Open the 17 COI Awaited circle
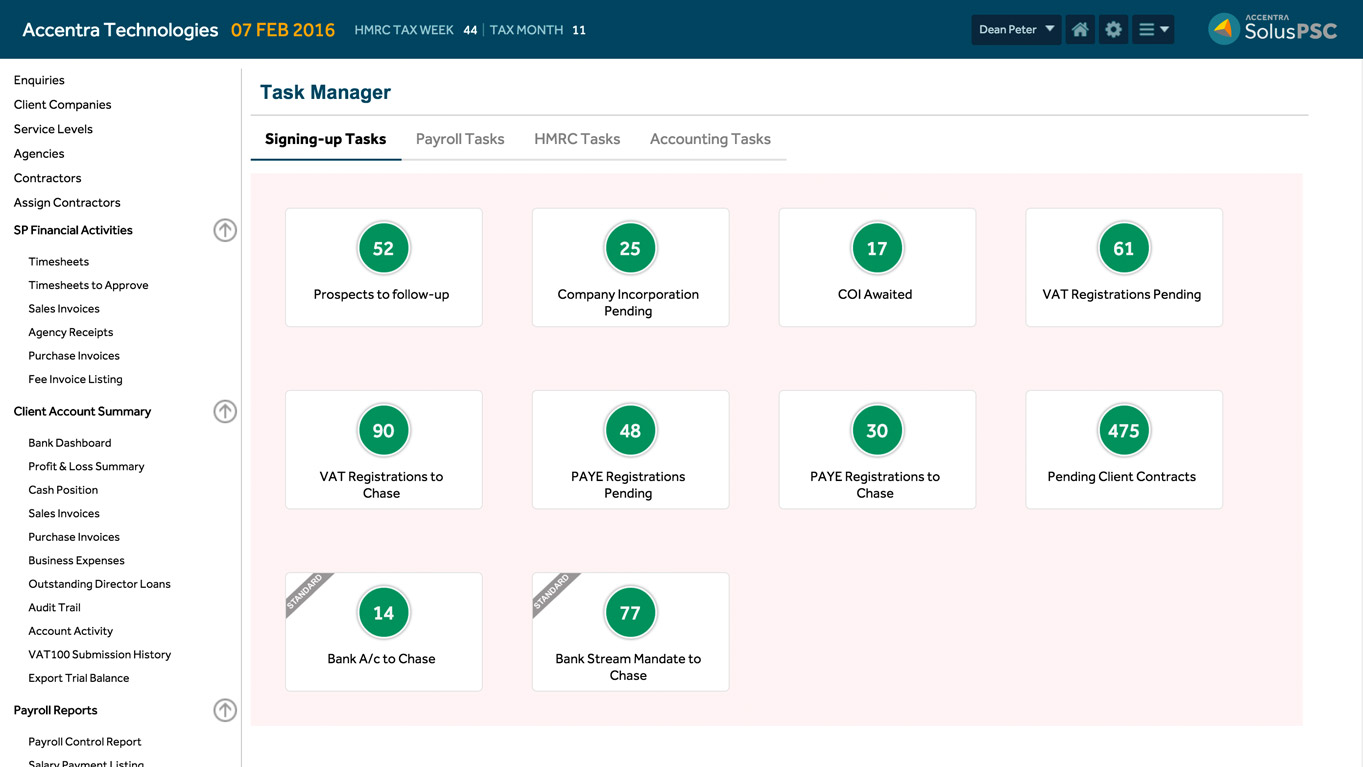Image resolution: width=1363 pixels, height=767 pixels. pos(877,249)
